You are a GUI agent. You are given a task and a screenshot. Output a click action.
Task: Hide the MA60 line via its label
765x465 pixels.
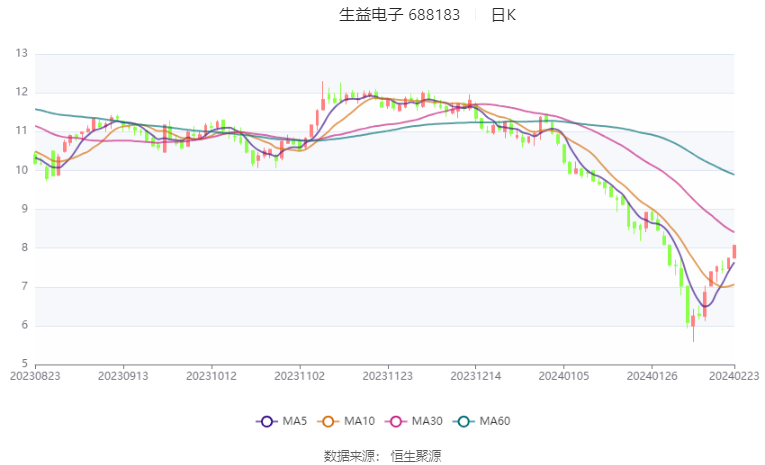coord(495,421)
